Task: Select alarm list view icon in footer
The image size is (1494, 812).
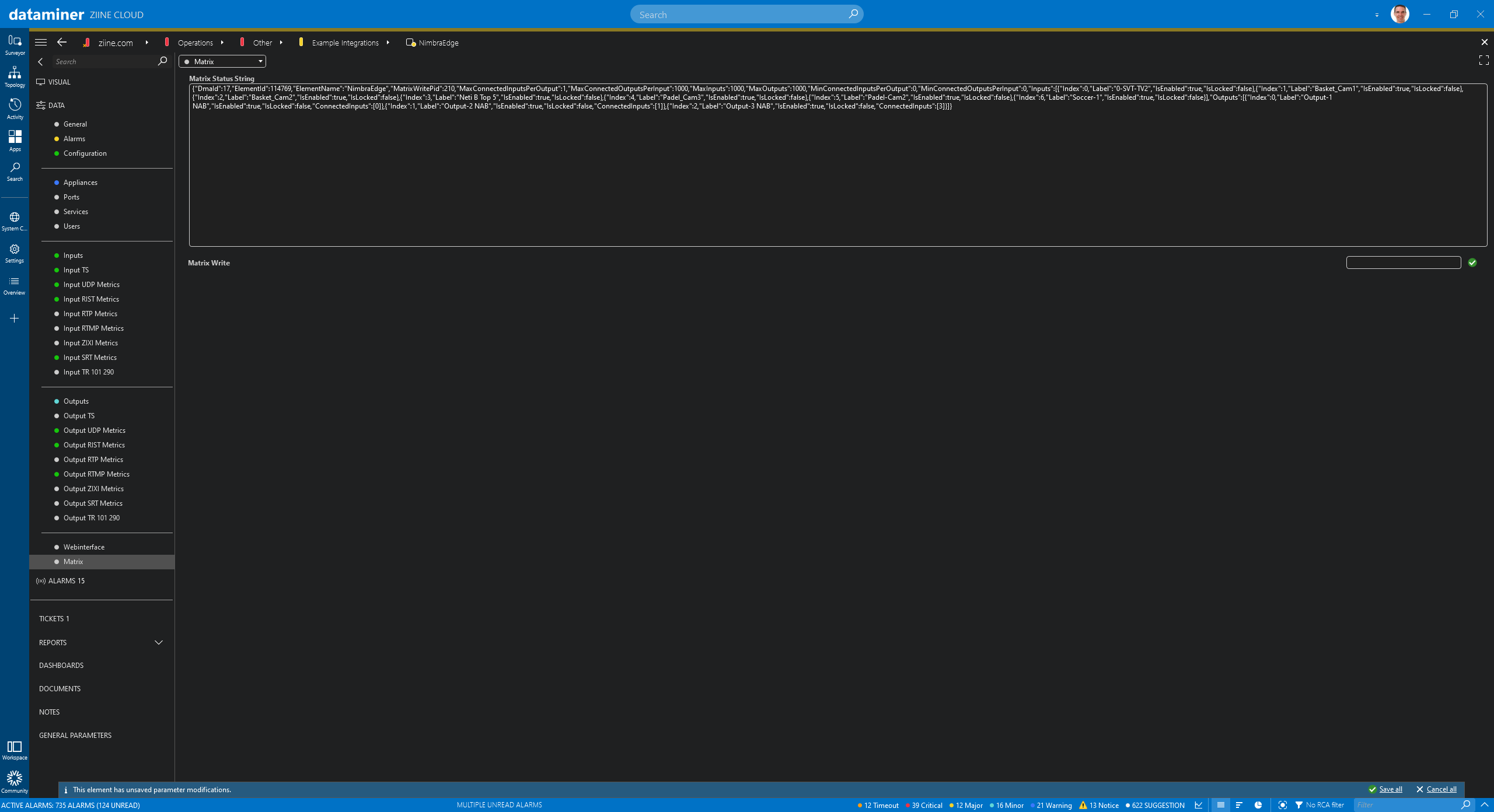Action: point(1220,805)
